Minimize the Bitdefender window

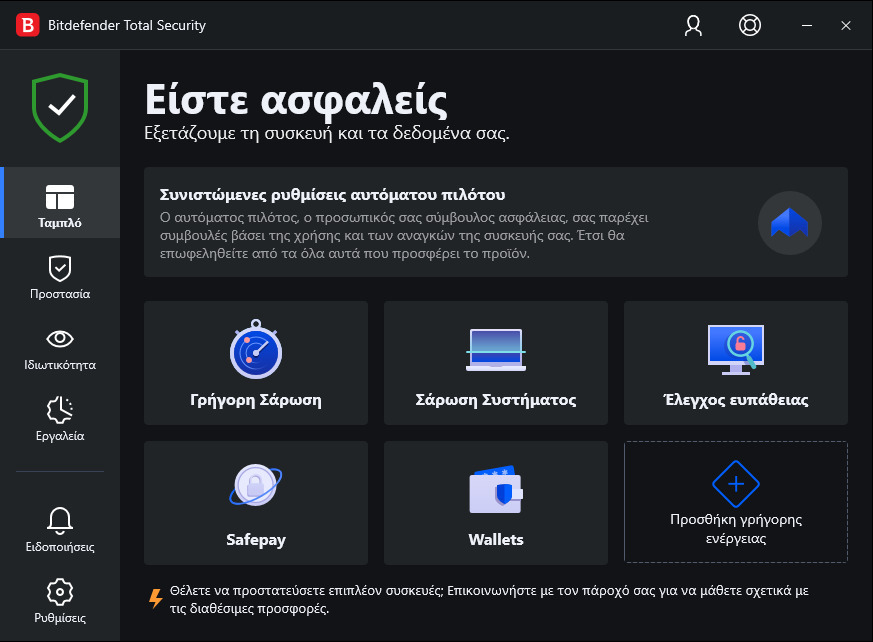807,26
